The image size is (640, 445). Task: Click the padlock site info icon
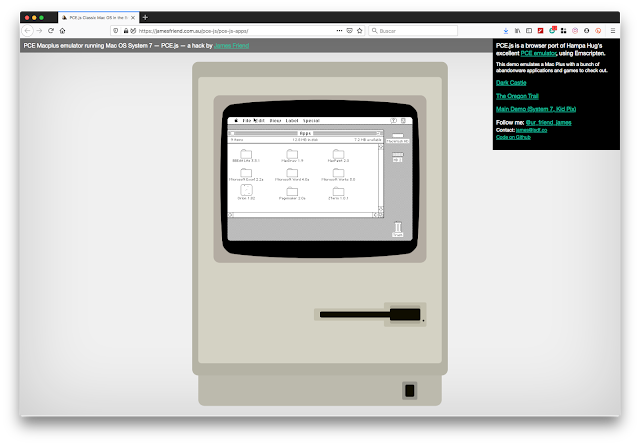[x=126, y=31]
